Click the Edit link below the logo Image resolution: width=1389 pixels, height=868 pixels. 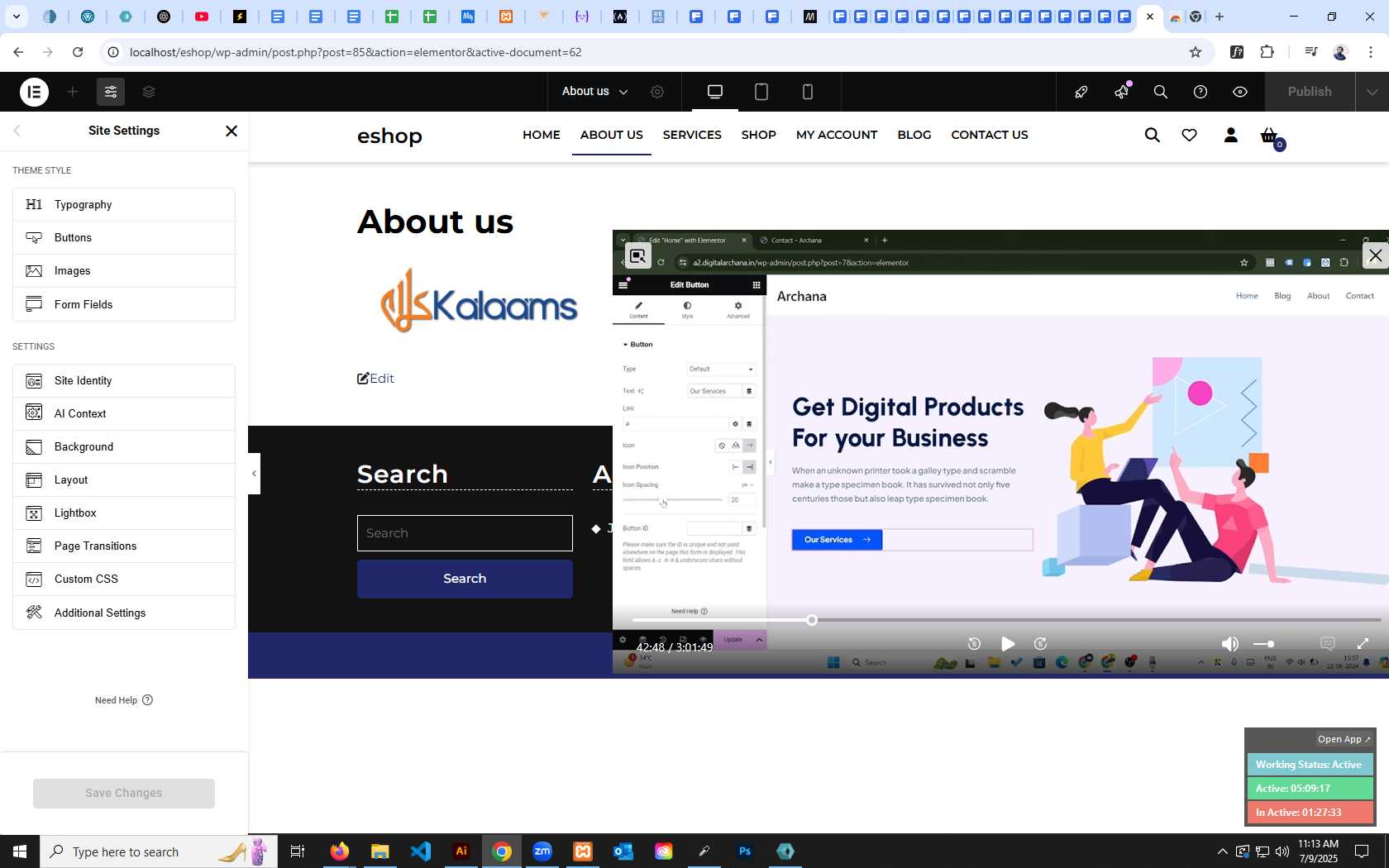coord(375,379)
